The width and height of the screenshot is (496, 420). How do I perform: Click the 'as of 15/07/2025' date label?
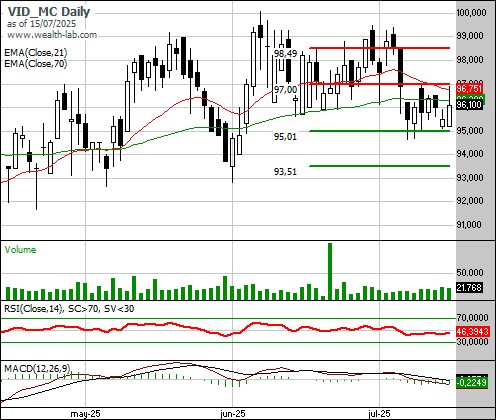pyautogui.click(x=41, y=24)
